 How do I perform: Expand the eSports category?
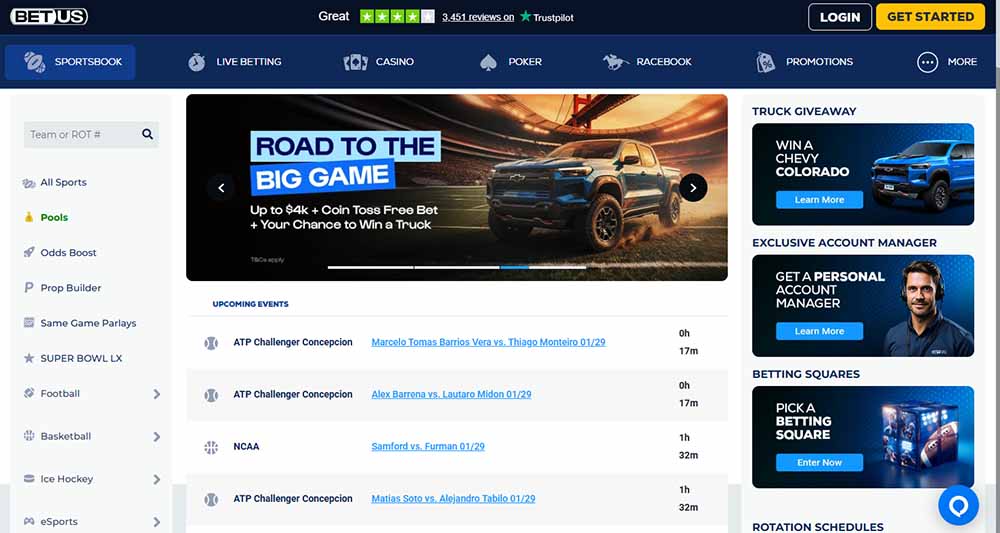coord(156,522)
